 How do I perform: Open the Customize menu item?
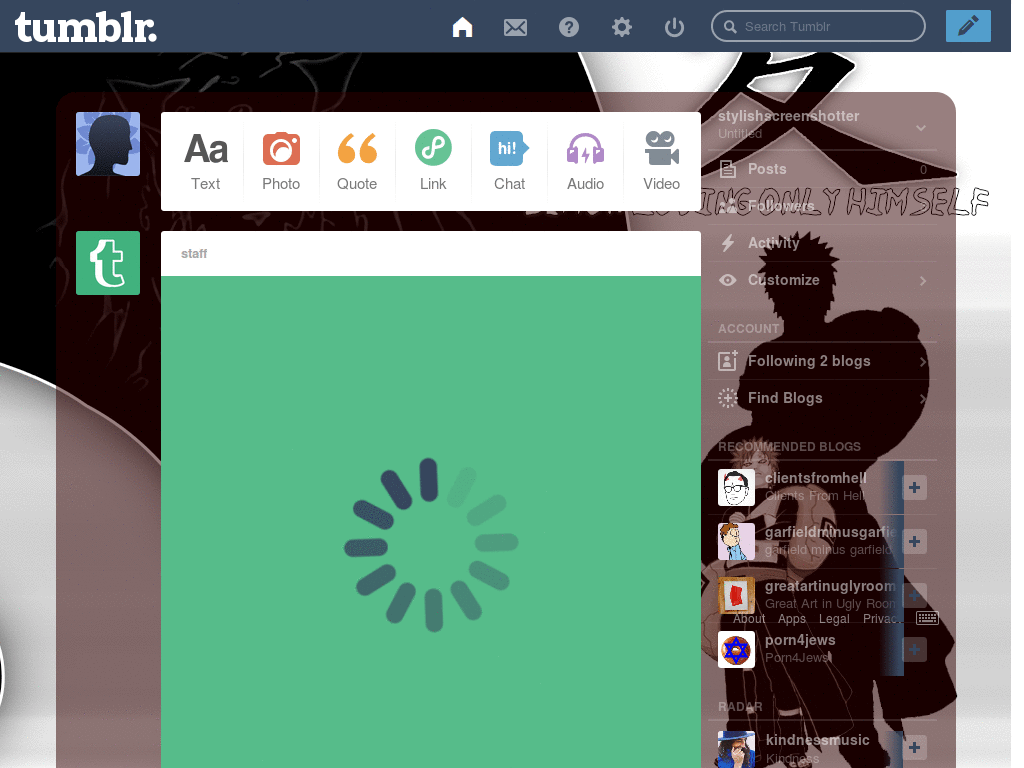coord(823,280)
